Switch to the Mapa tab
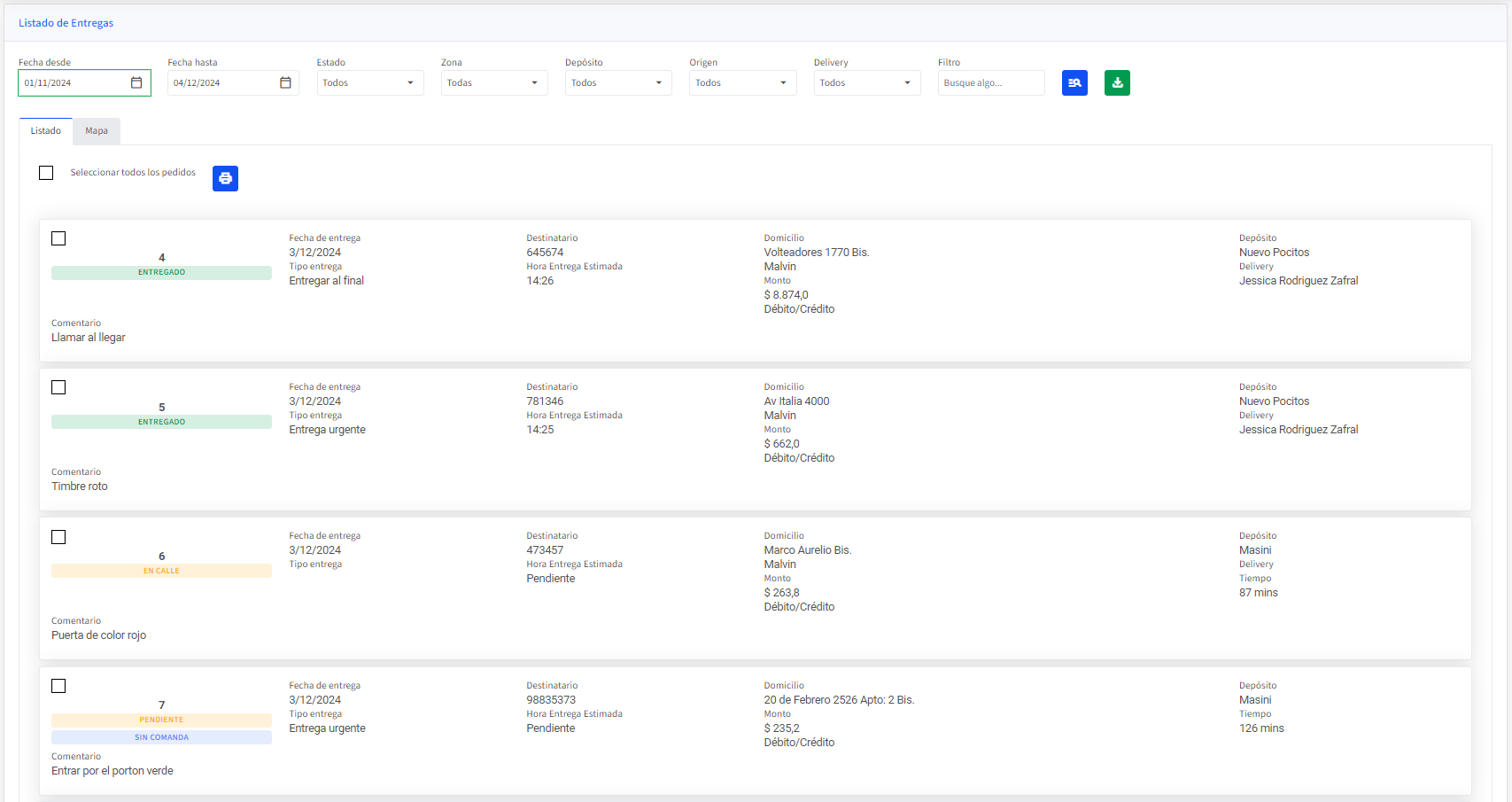 coord(97,131)
